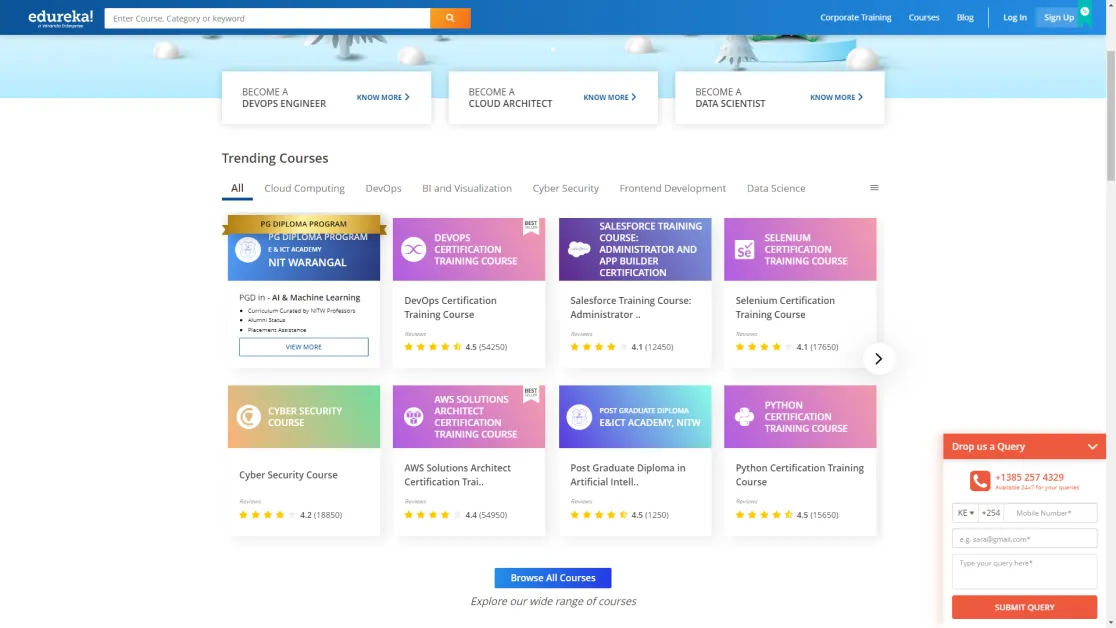The image size is (1116, 628).
Task: Open the Data Science tab
Action: click(x=776, y=188)
